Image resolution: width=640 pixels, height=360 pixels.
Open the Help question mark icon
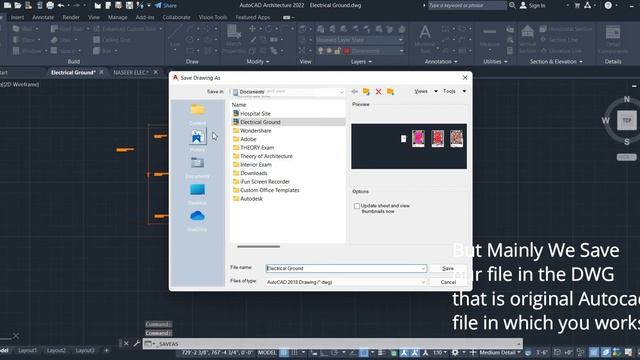pyautogui.click(x=608, y=5)
